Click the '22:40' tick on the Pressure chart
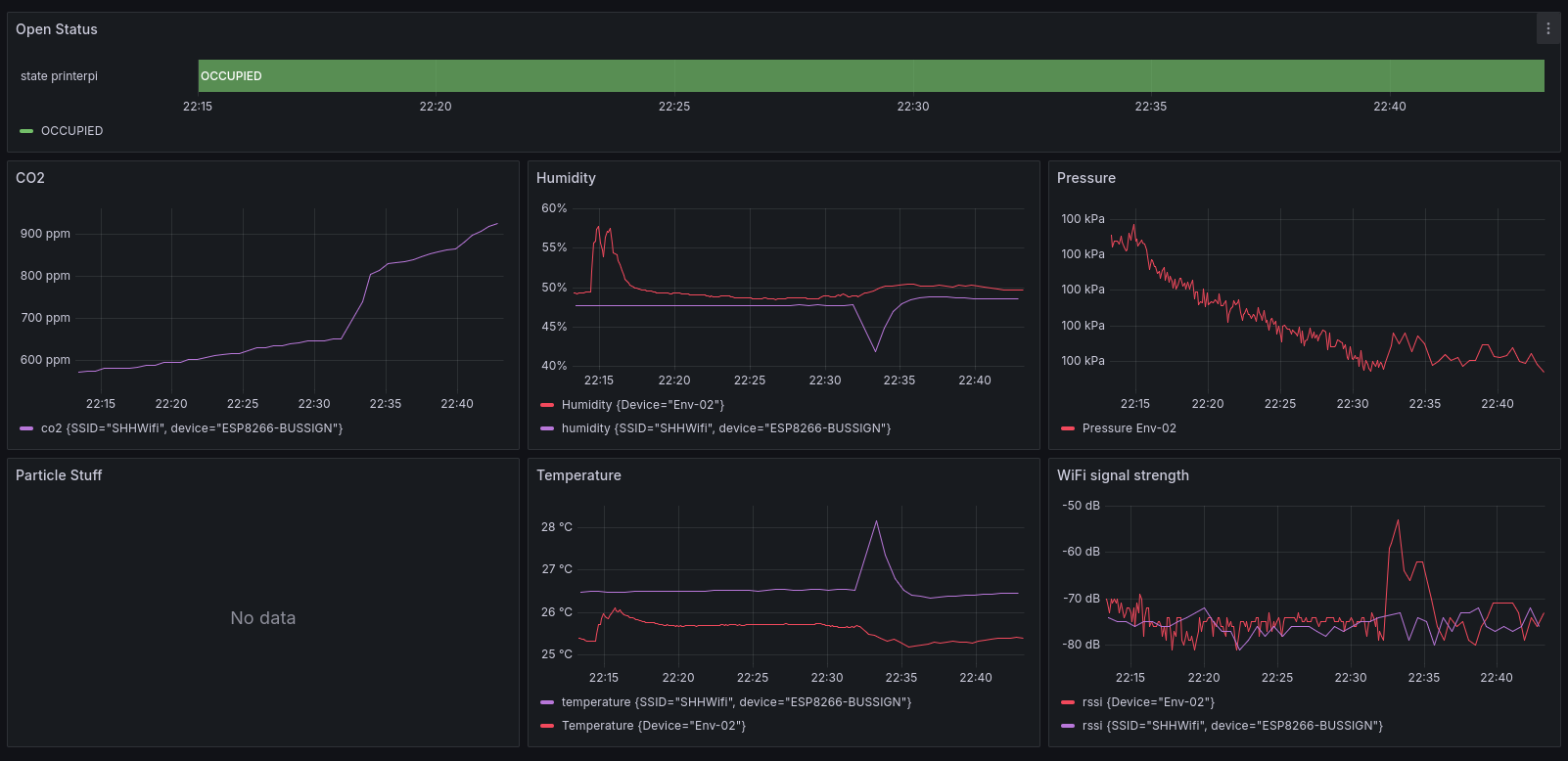This screenshot has width=1568, height=761. [1498, 404]
